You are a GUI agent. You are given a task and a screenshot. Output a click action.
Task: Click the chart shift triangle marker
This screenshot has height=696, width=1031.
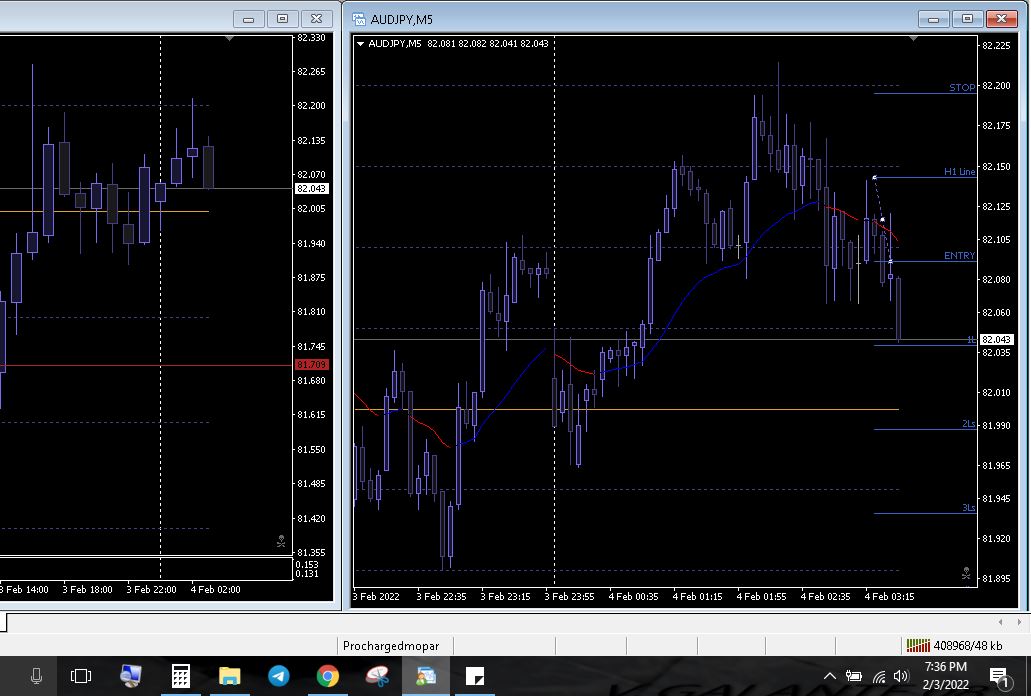(914, 39)
